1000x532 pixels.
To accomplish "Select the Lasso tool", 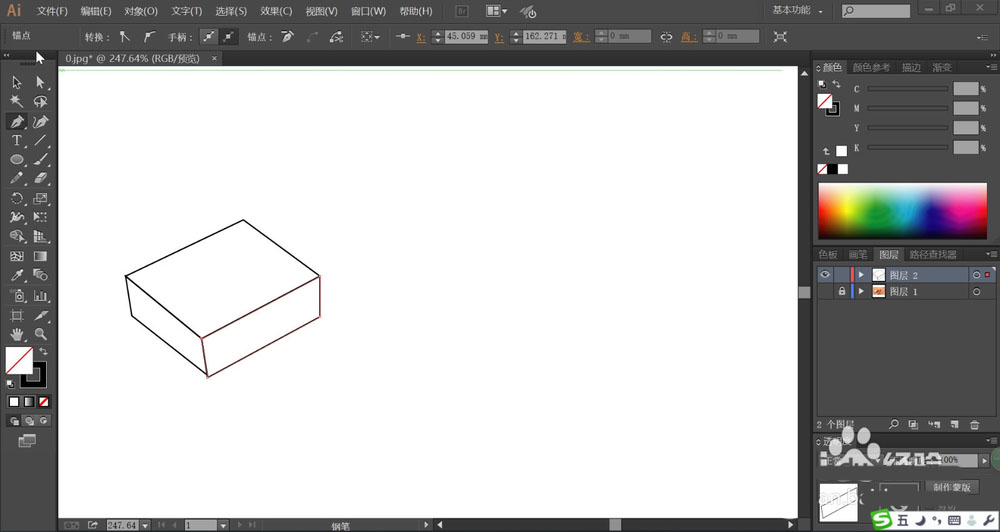I will pos(40,101).
